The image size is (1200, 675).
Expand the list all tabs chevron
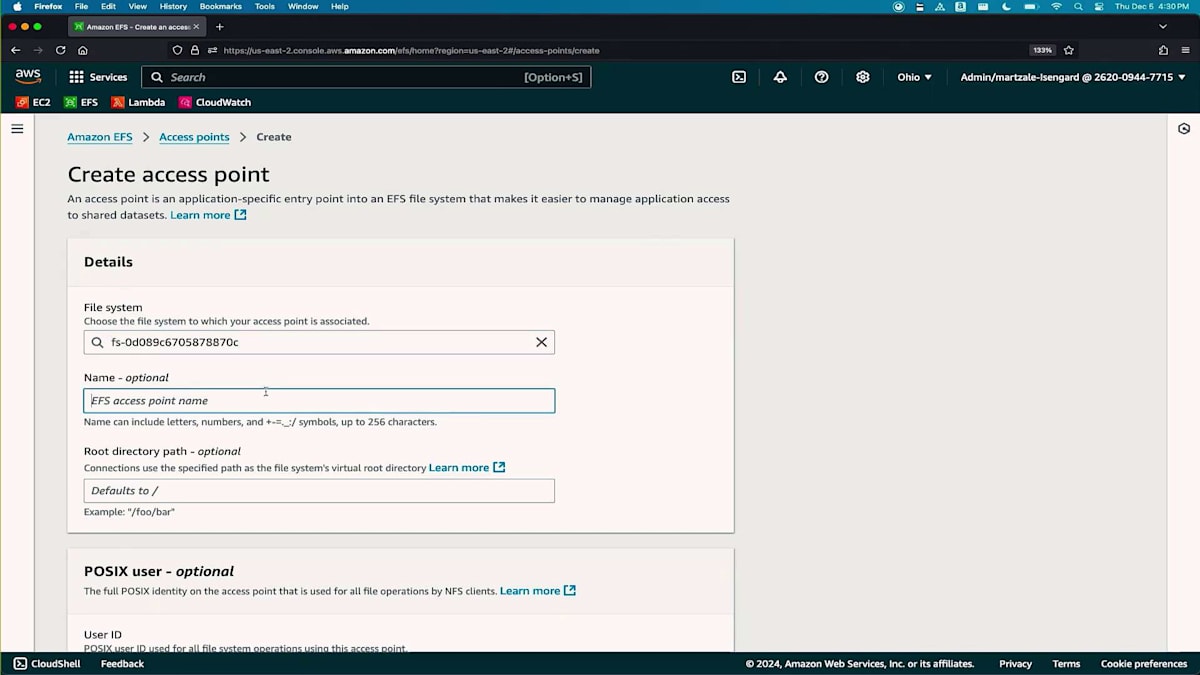point(1163,27)
